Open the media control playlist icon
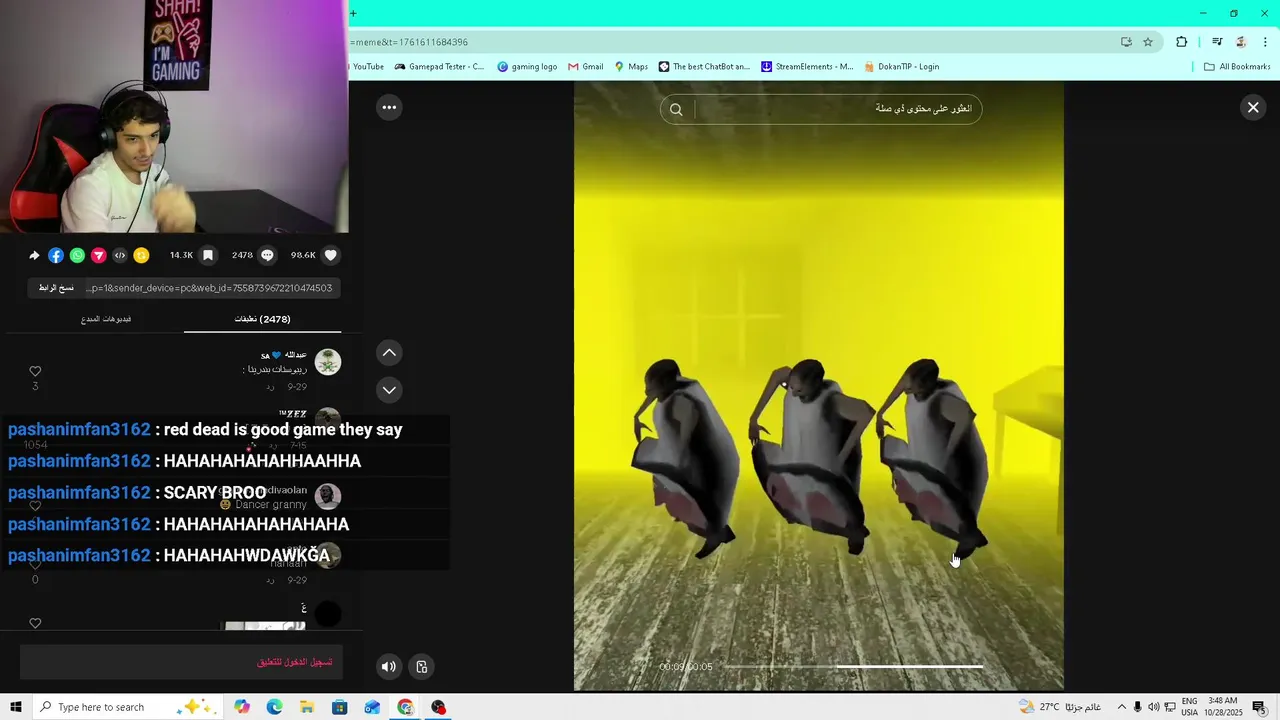 coord(1217,42)
